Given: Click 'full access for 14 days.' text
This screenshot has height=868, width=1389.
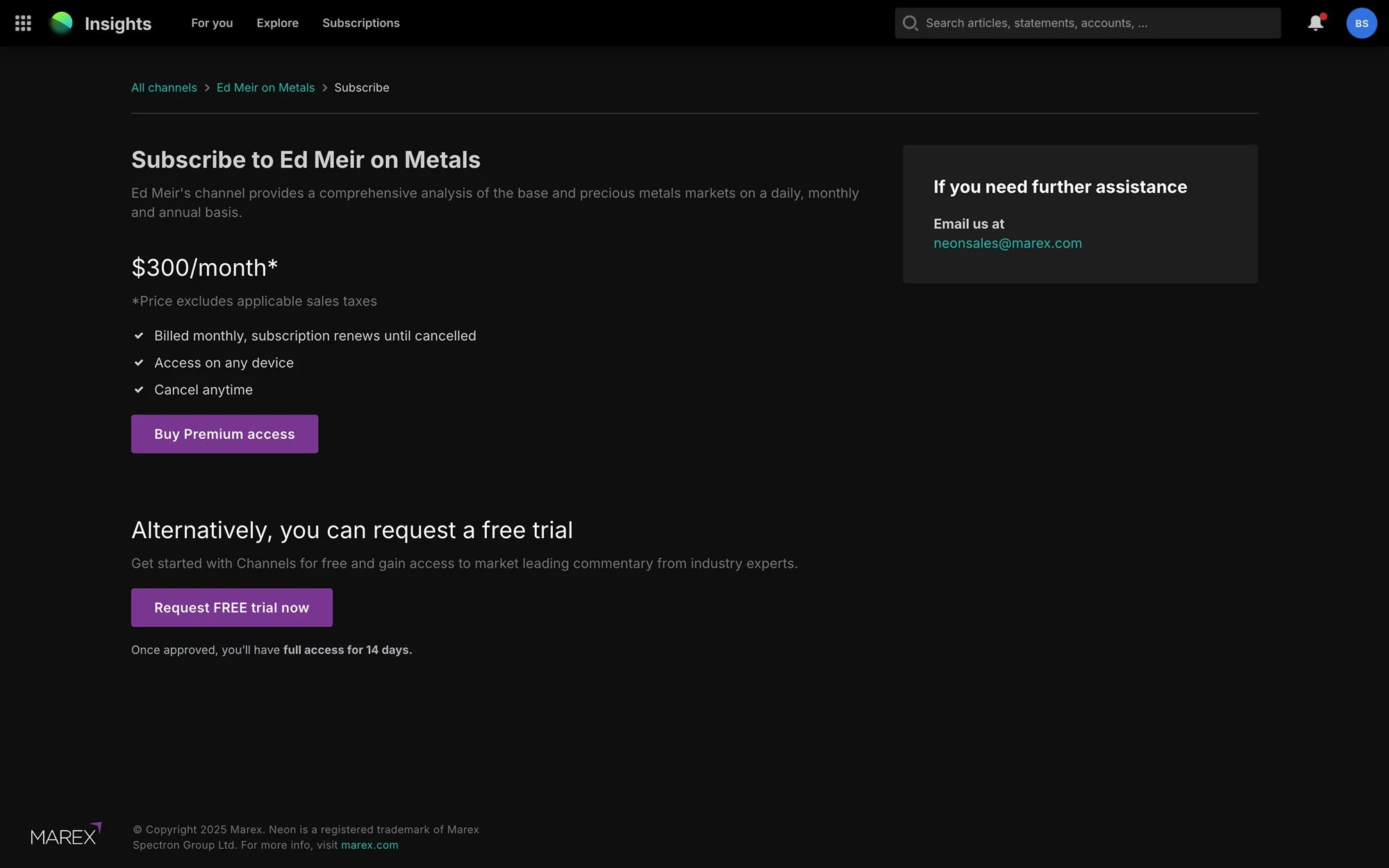Looking at the screenshot, I should pyautogui.click(x=348, y=650).
